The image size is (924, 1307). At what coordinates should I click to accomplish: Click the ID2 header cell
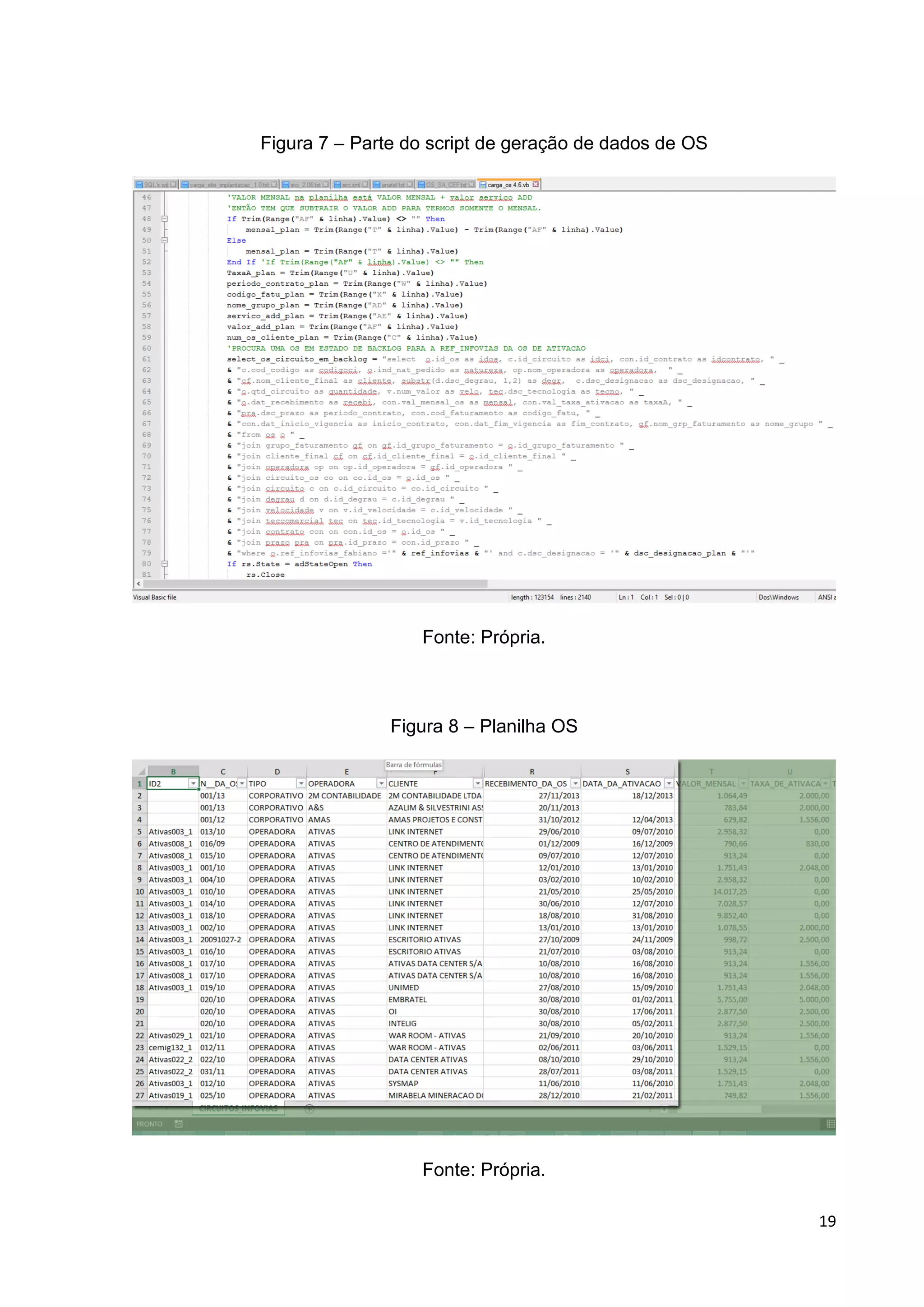[173, 784]
